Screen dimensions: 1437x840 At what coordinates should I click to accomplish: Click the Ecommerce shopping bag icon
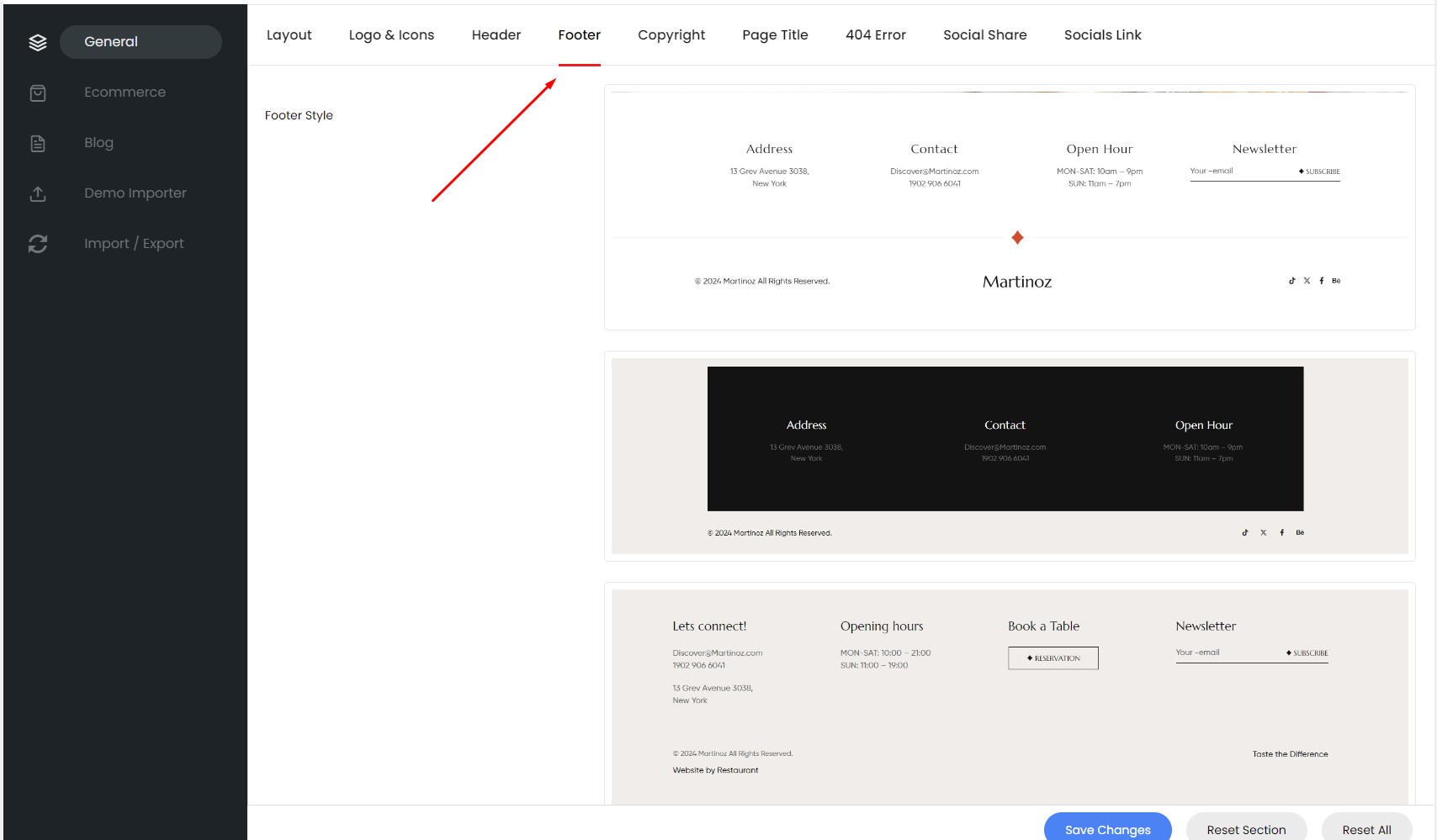pyautogui.click(x=38, y=92)
